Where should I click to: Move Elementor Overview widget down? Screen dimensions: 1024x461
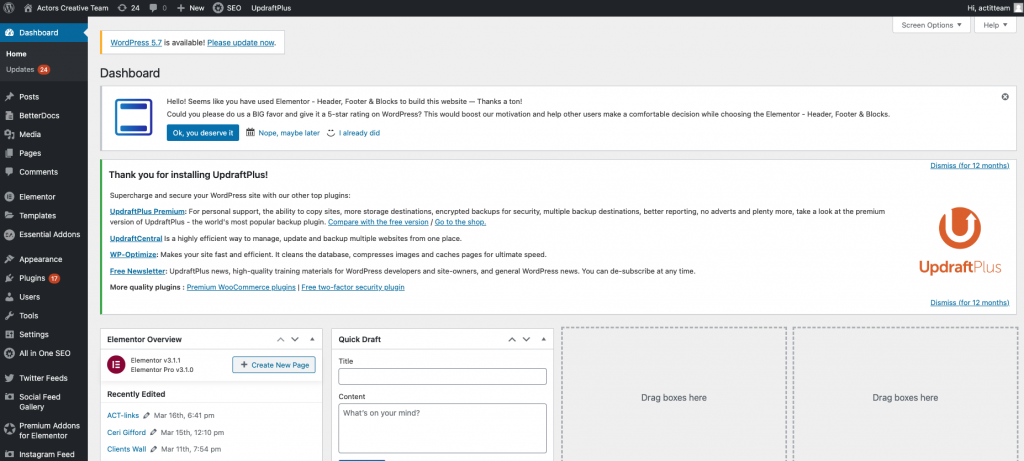[295, 340]
